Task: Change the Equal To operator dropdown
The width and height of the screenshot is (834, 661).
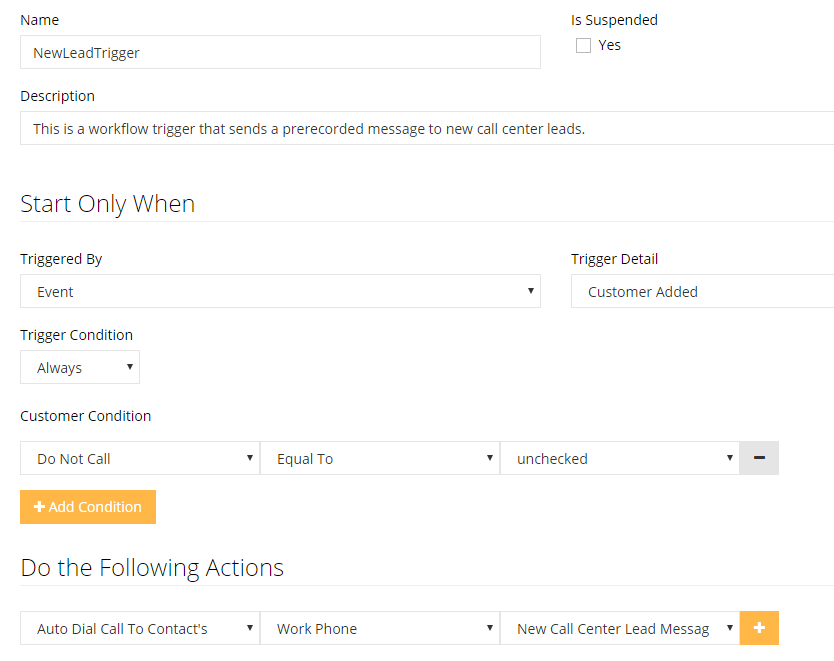Action: [379, 458]
